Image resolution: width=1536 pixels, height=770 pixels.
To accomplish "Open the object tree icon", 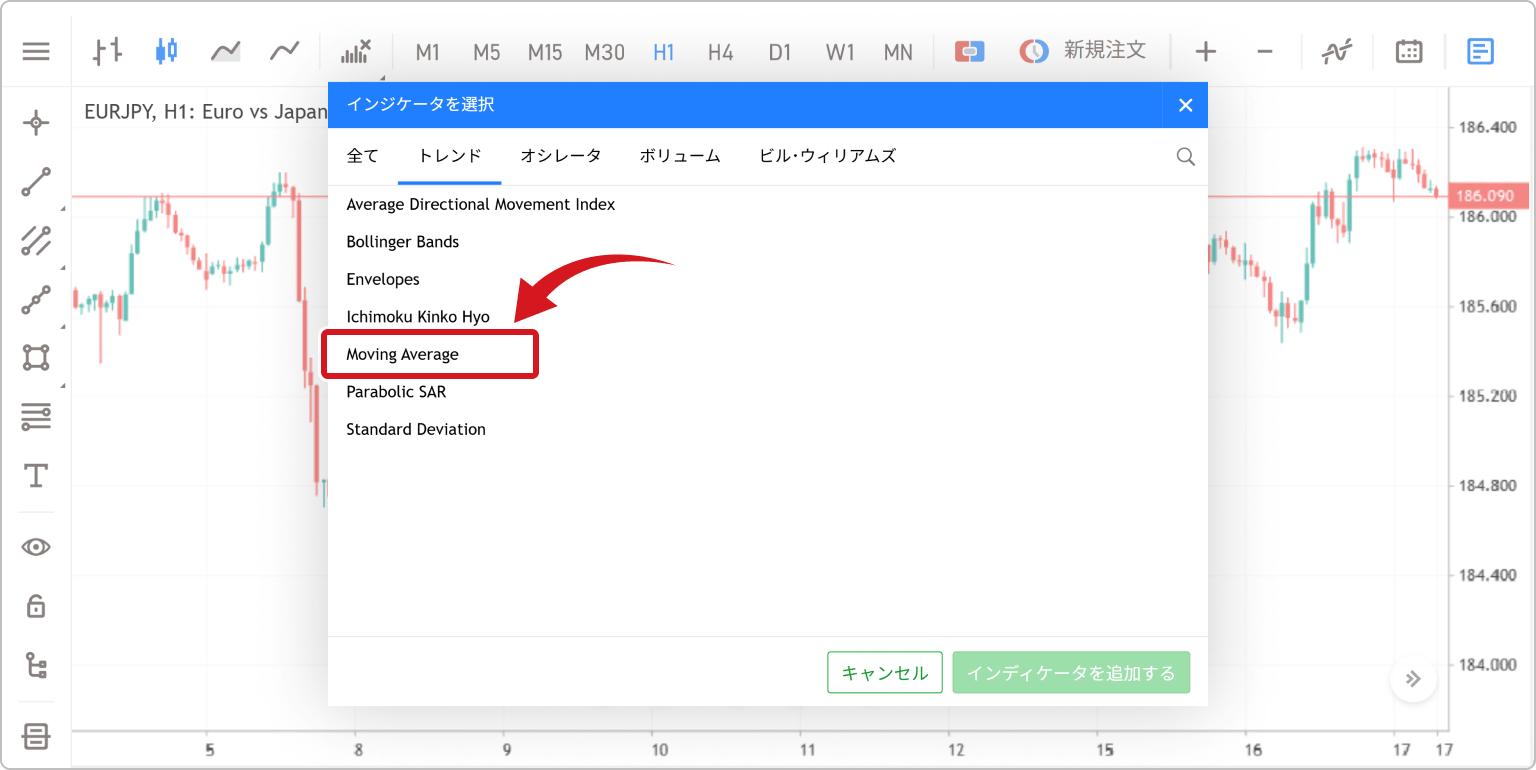I will (36, 665).
